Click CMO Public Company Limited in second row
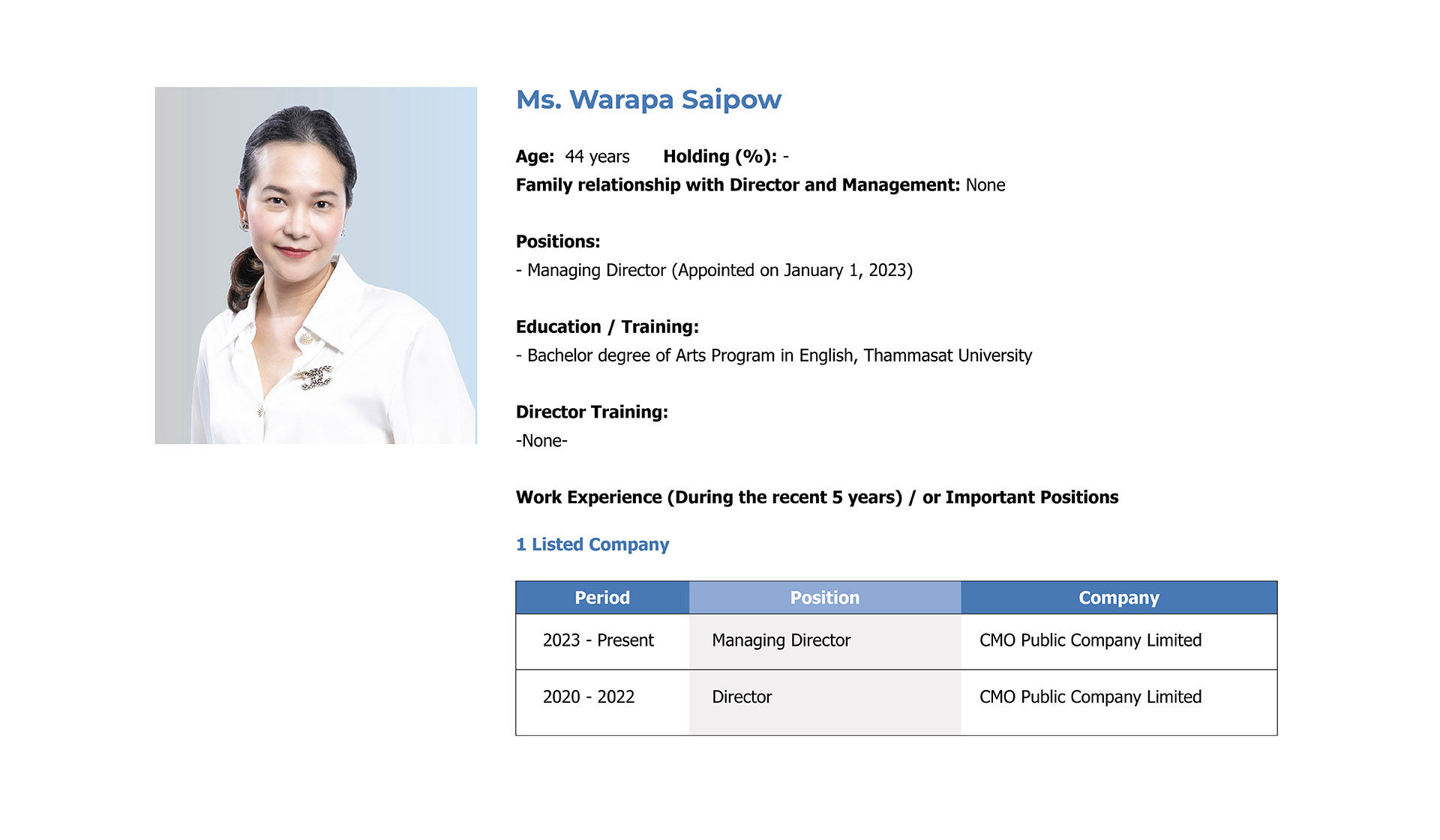The width and height of the screenshot is (1440, 840). pos(1090,697)
